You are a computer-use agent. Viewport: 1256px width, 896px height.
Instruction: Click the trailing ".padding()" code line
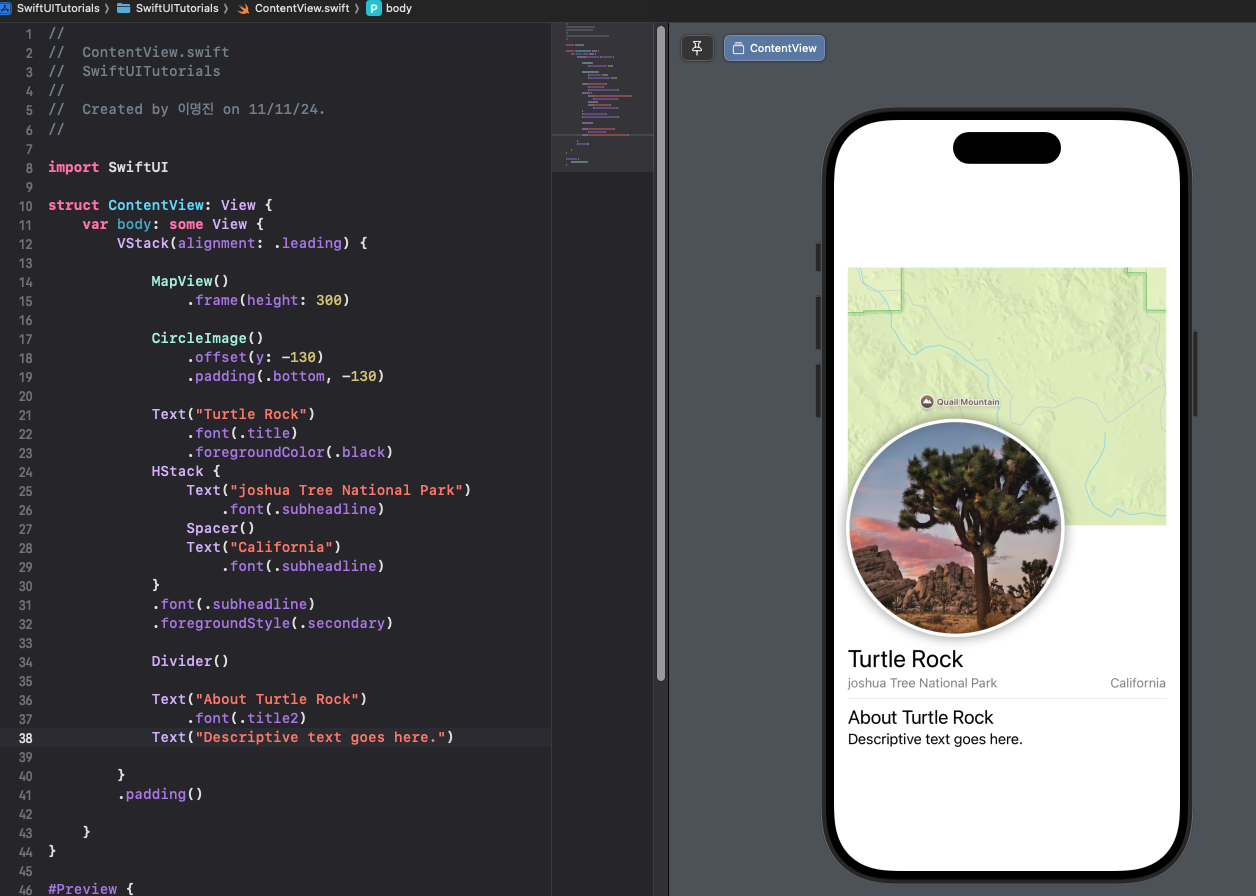pos(160,794)
